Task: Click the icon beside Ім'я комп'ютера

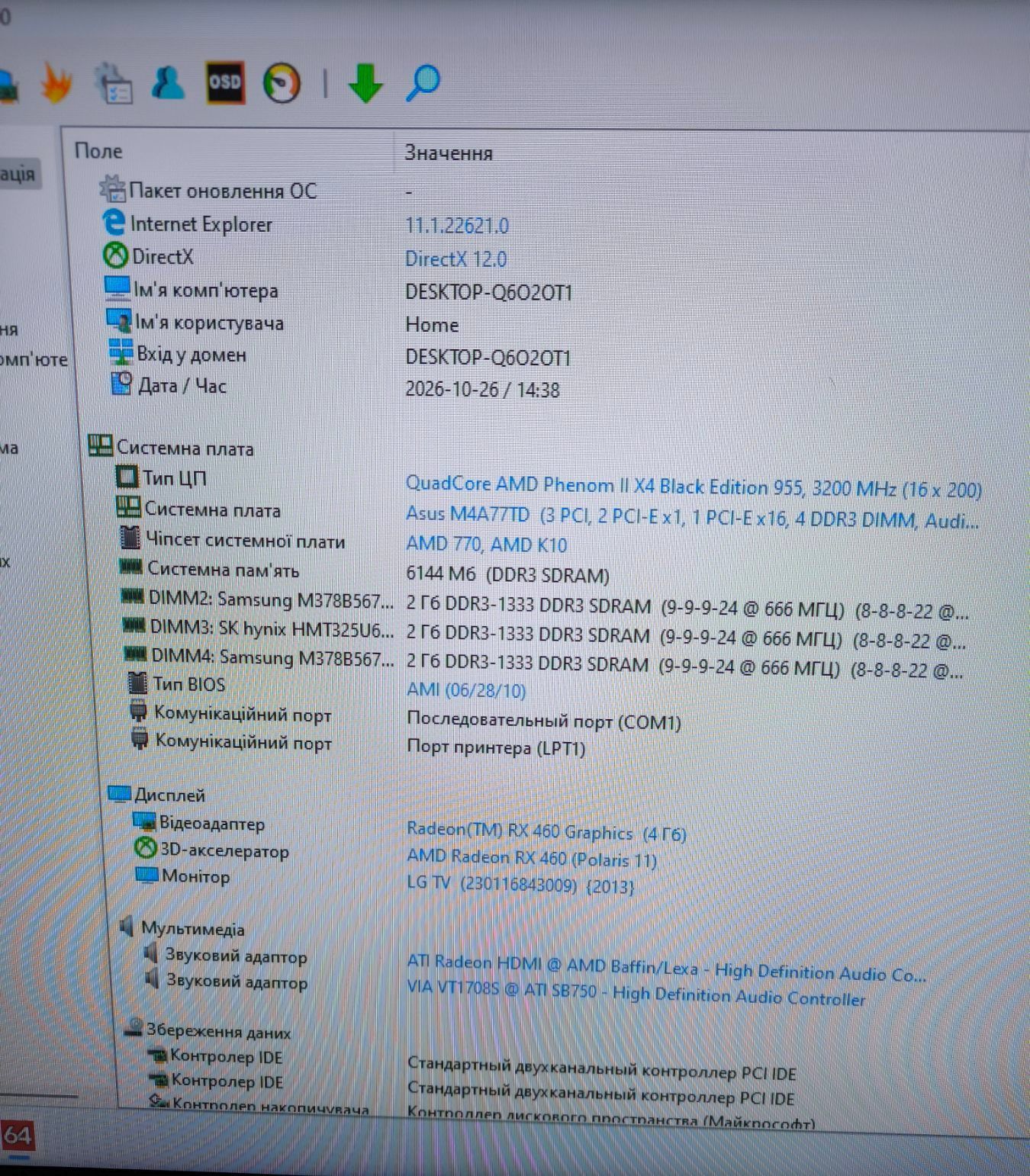Action: point(117,288)
